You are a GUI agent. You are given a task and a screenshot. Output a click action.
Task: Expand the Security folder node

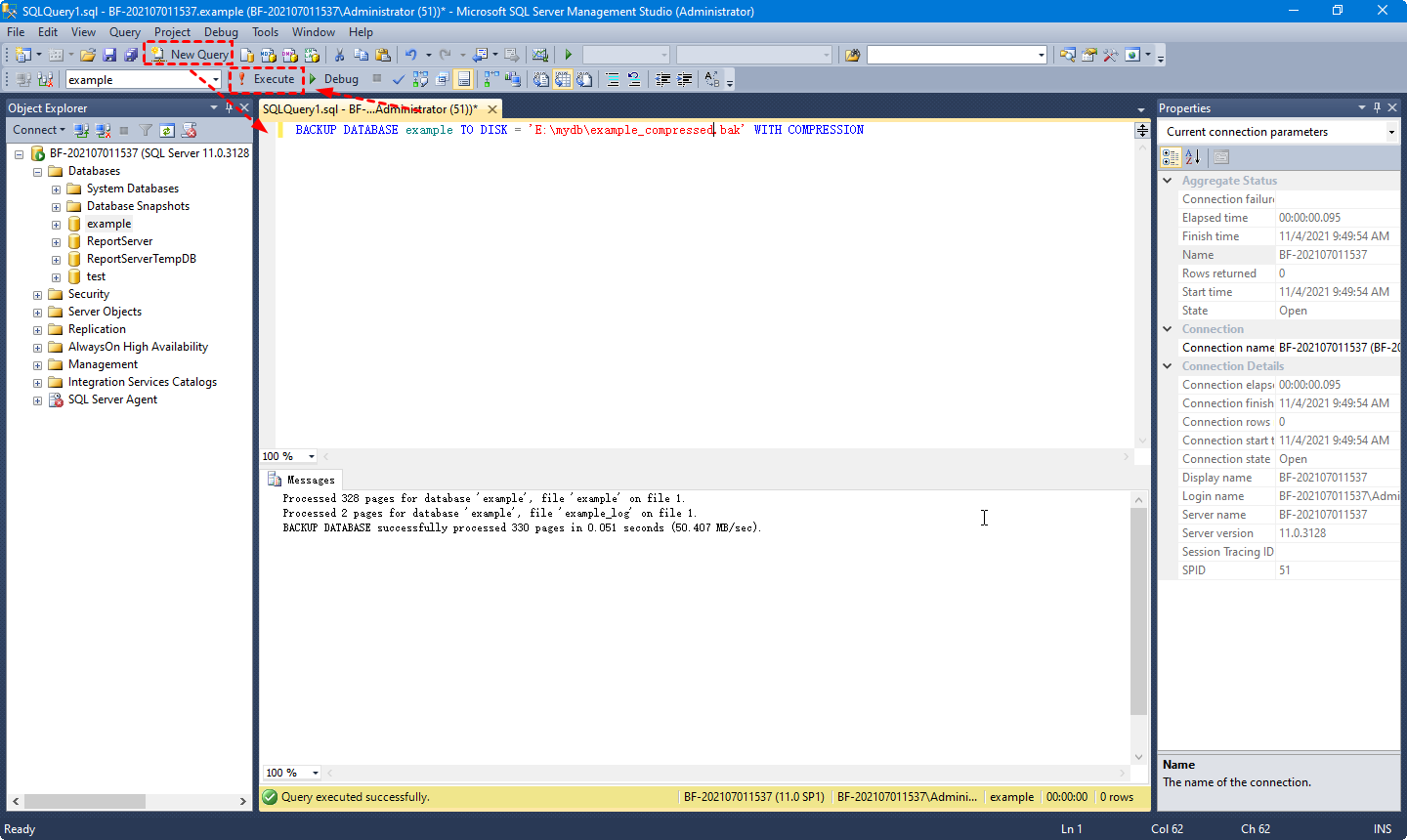[x=37, y=294]
